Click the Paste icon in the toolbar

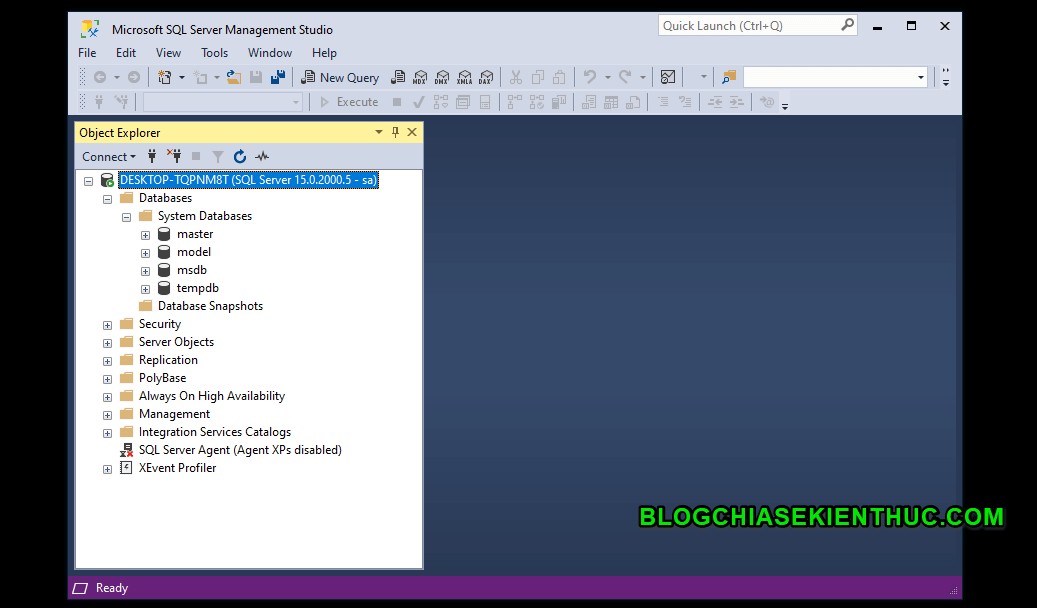(559, 77)
